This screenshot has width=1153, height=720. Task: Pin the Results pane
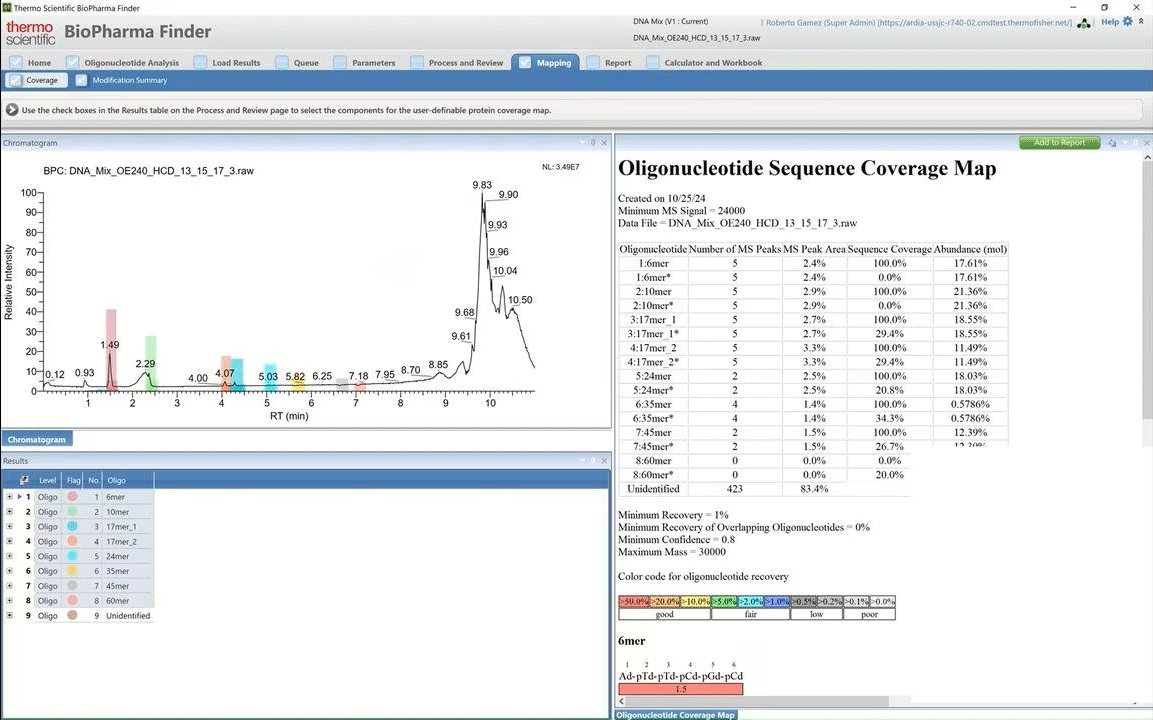(x=593, y=460)
